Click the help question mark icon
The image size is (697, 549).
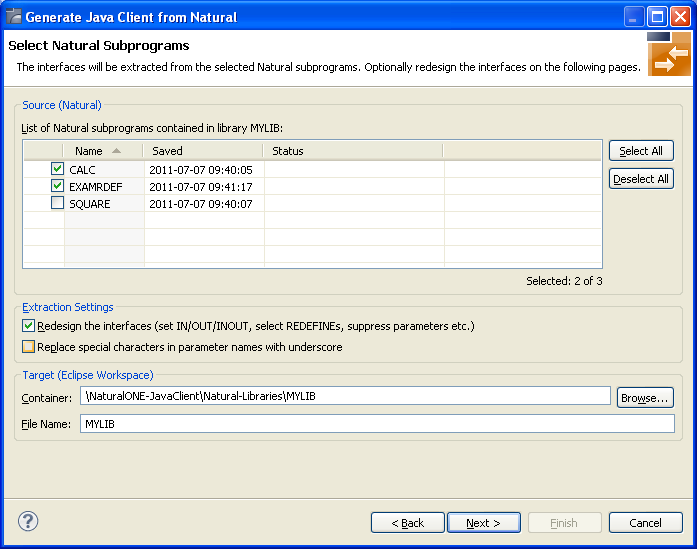pos(28,521)
